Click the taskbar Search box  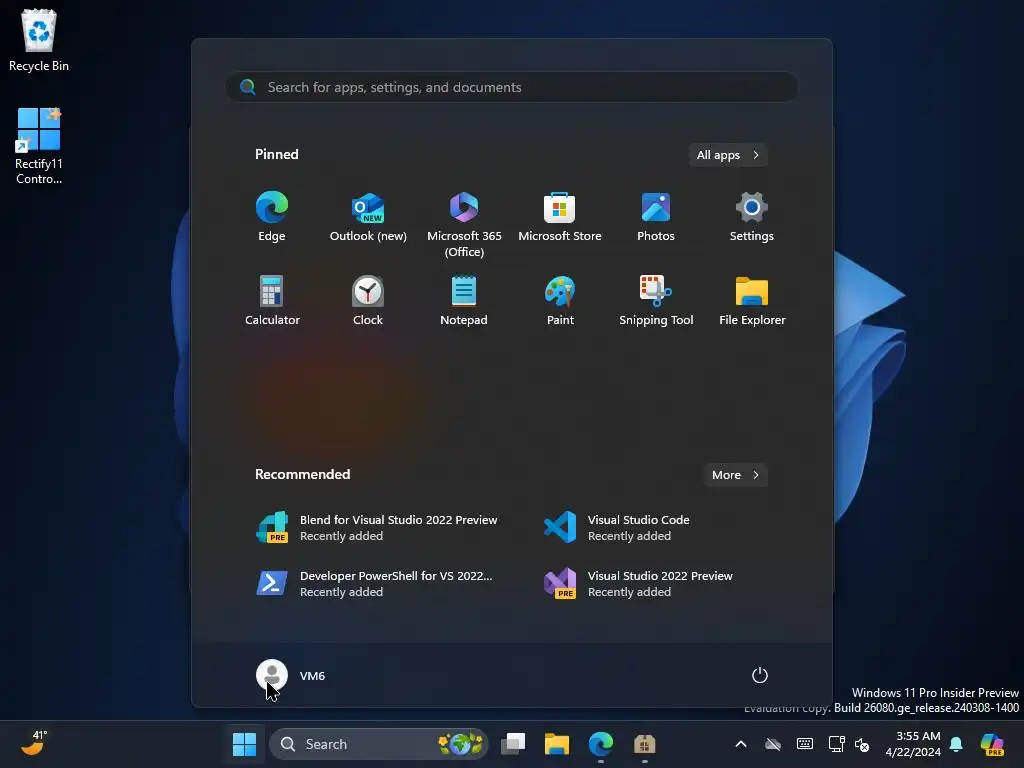click(x=378, y=744)
